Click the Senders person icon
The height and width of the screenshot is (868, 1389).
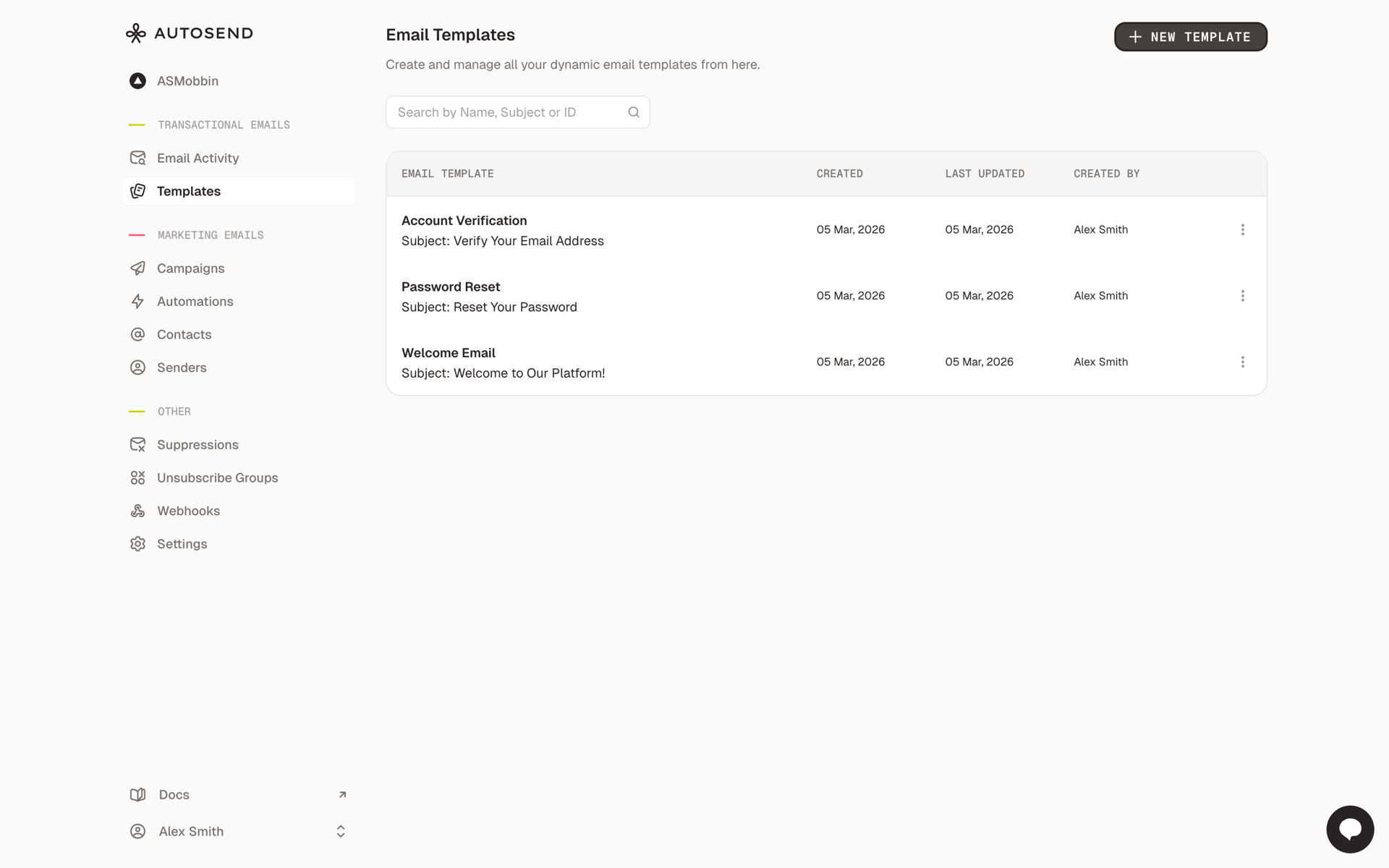click(x=137, y=367)
